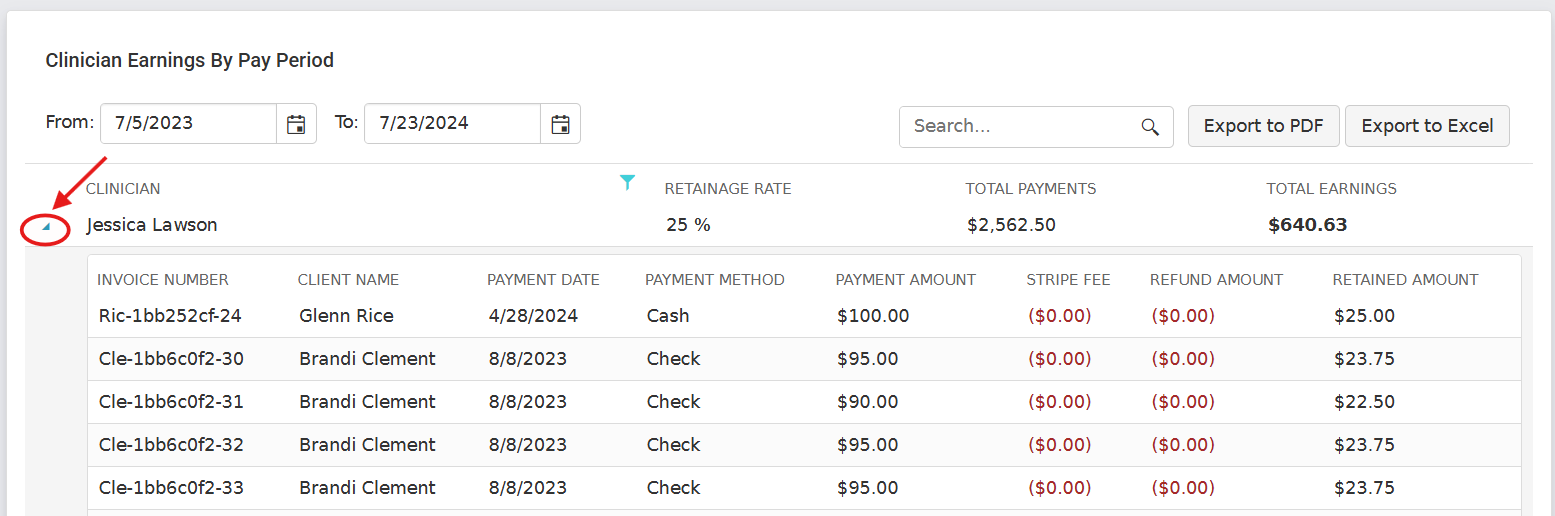Screen dimensions: 1555x516
Task: Sort by Total Payments column header
Action: click(x=1031, y=188)
